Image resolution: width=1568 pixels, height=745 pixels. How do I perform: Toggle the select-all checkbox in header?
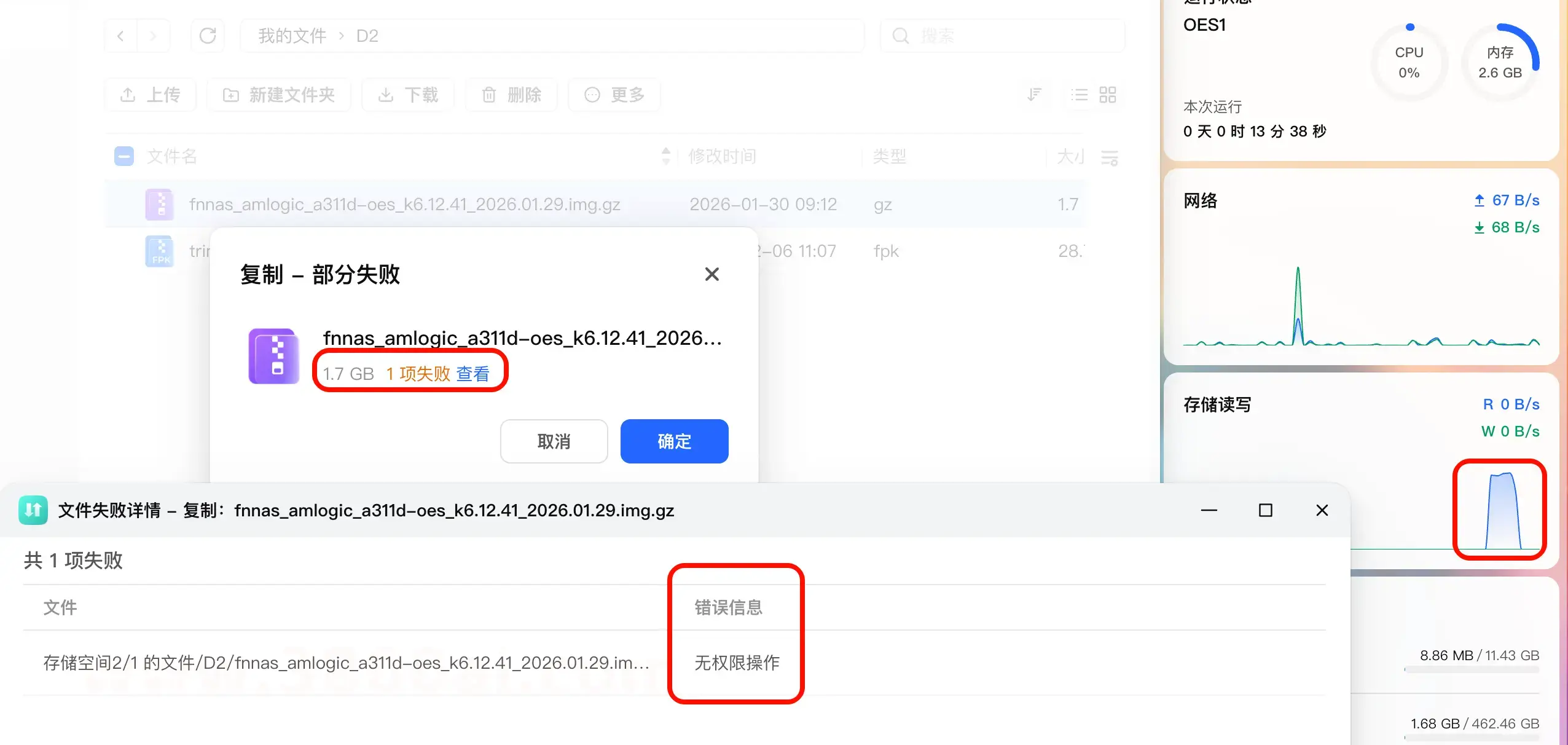[124, 156]
